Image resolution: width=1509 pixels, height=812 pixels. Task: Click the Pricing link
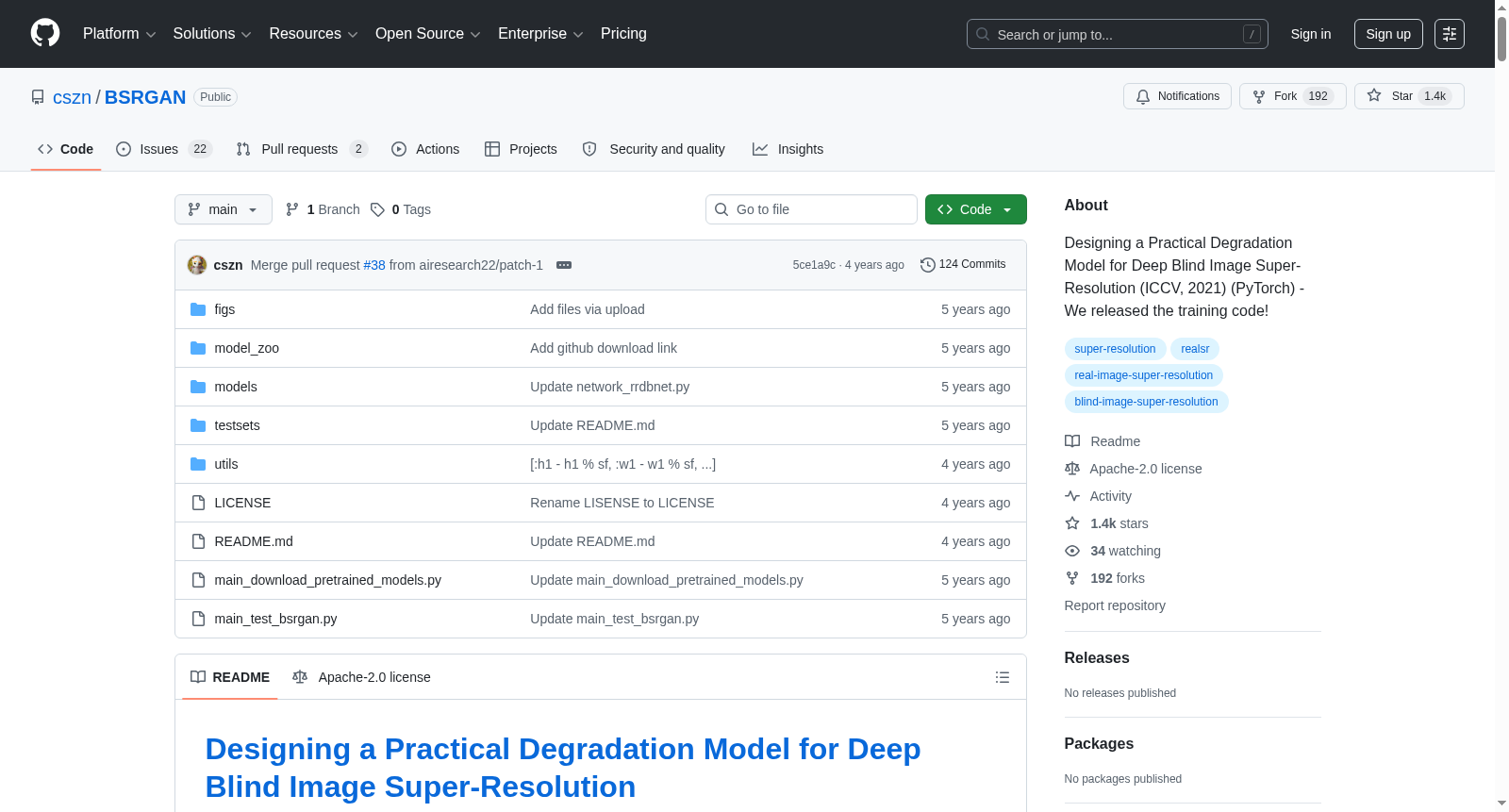tap(623, 34)
